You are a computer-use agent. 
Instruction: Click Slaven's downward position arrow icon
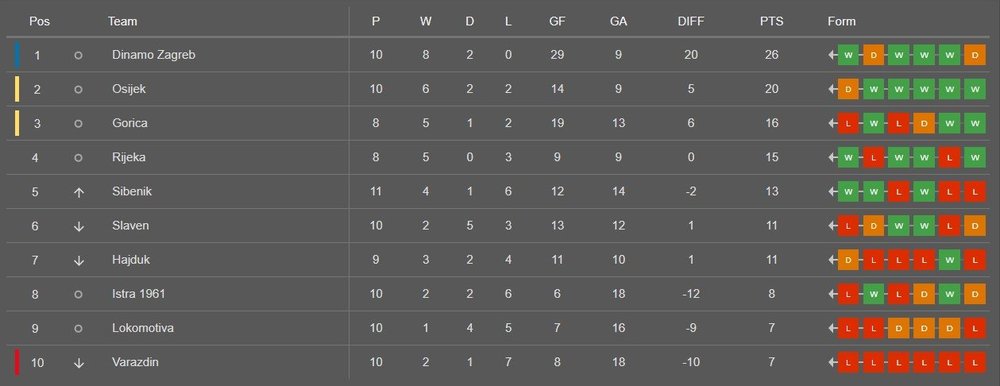[78, 226]
